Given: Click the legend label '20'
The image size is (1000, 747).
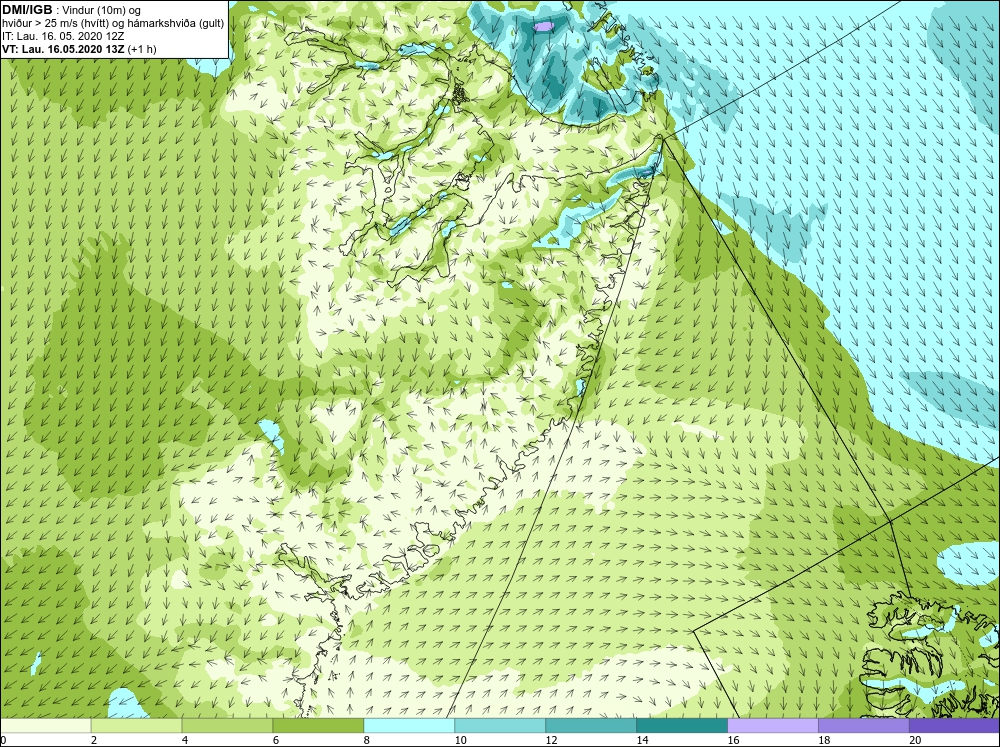Looking at the screenshot, I should [915, 740].
